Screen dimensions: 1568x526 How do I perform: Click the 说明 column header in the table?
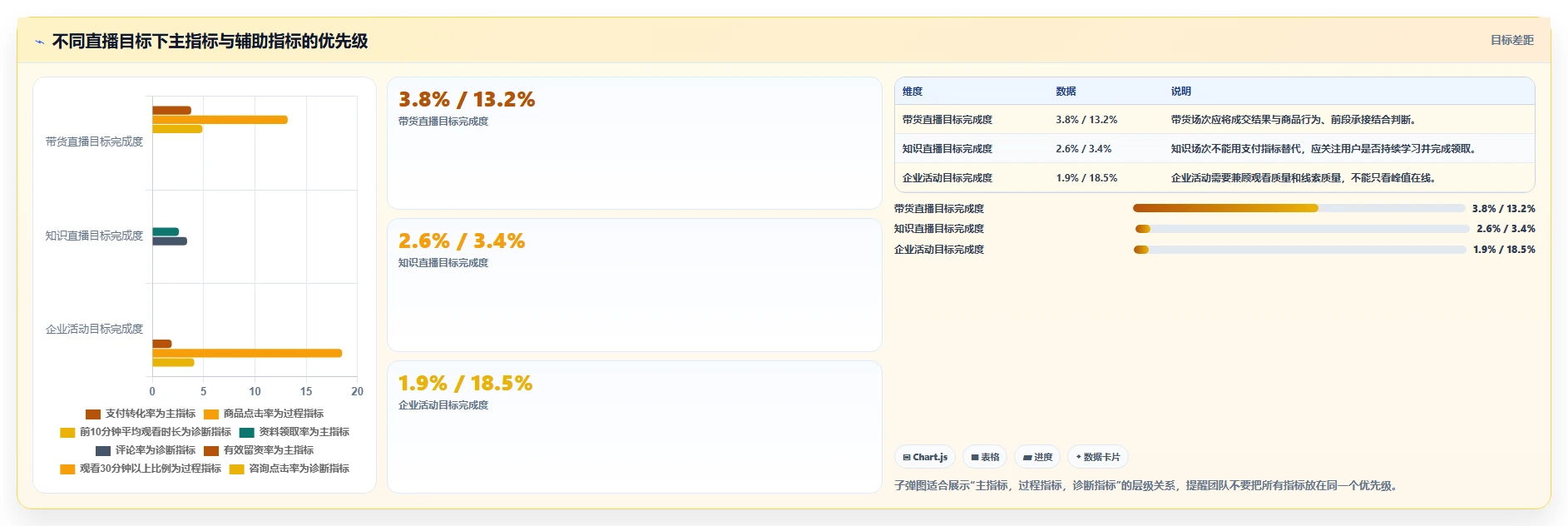pos(1180,92)
